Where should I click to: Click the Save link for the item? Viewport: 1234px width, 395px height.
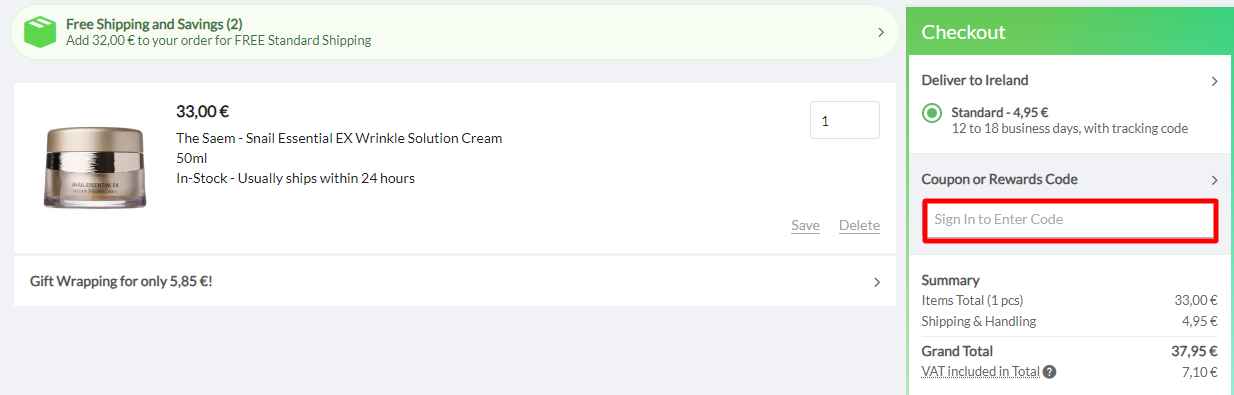tap(805, 225)
